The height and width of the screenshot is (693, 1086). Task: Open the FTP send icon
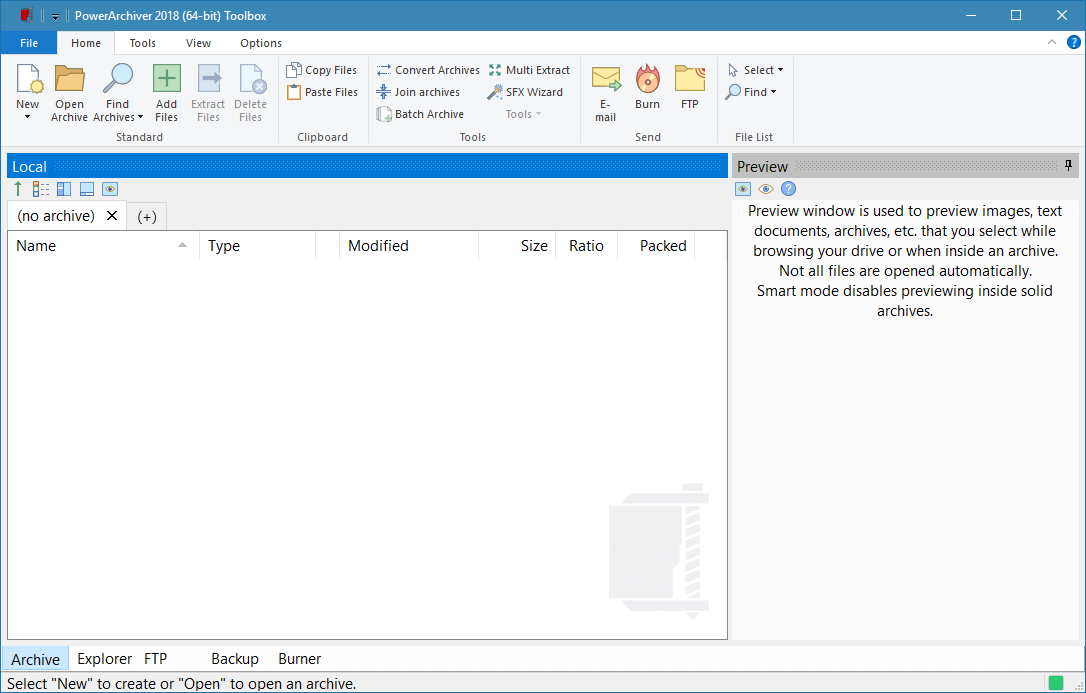pyautogui.click(x=690, y=79)
